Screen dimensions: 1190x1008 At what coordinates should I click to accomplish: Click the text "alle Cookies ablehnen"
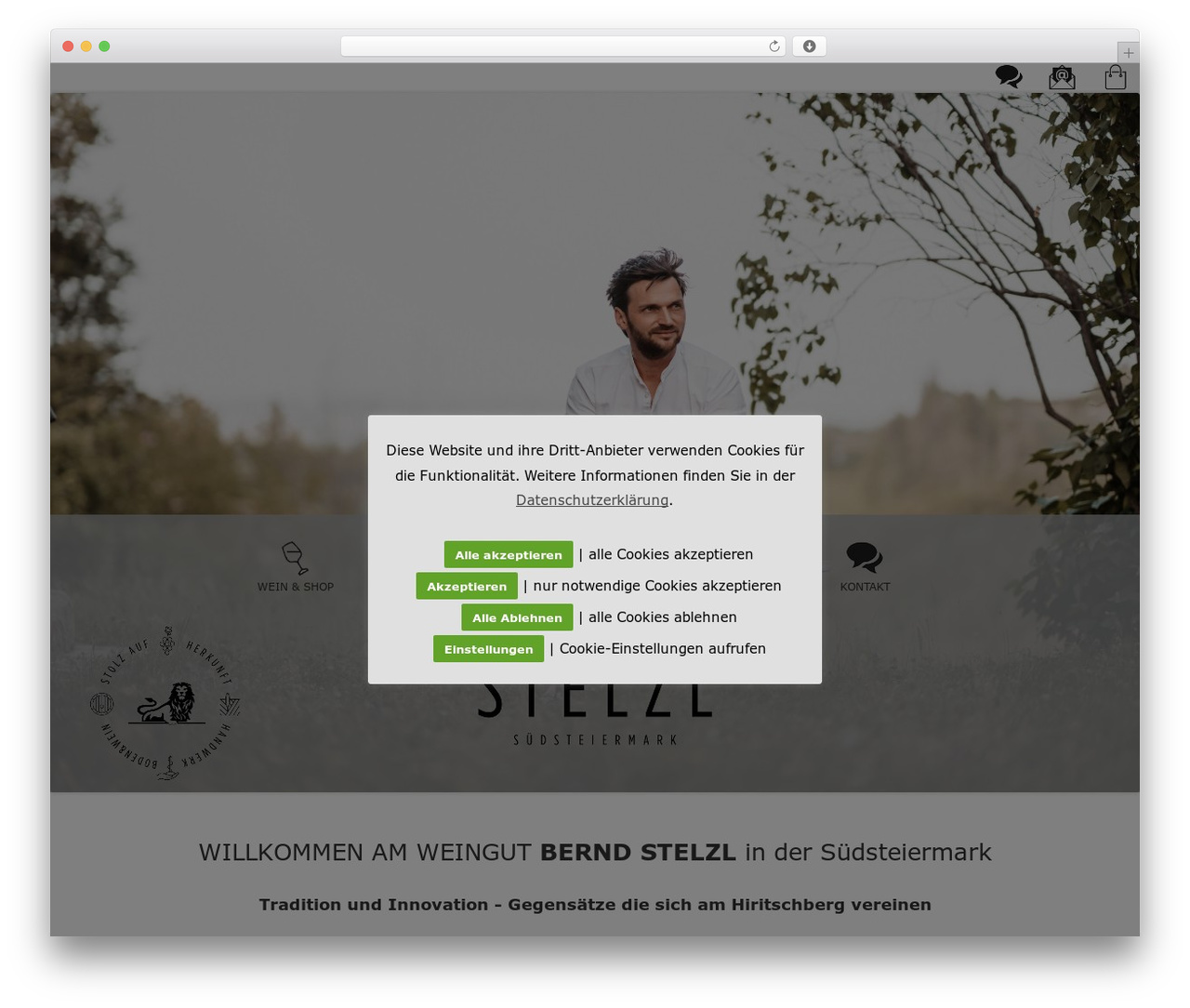(x=663, y=617)
